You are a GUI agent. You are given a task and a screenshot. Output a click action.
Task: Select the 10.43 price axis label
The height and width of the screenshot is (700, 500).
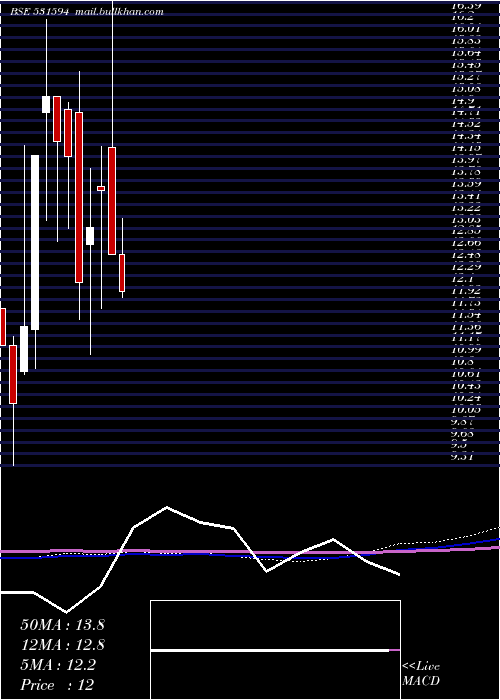coord(467,386)
